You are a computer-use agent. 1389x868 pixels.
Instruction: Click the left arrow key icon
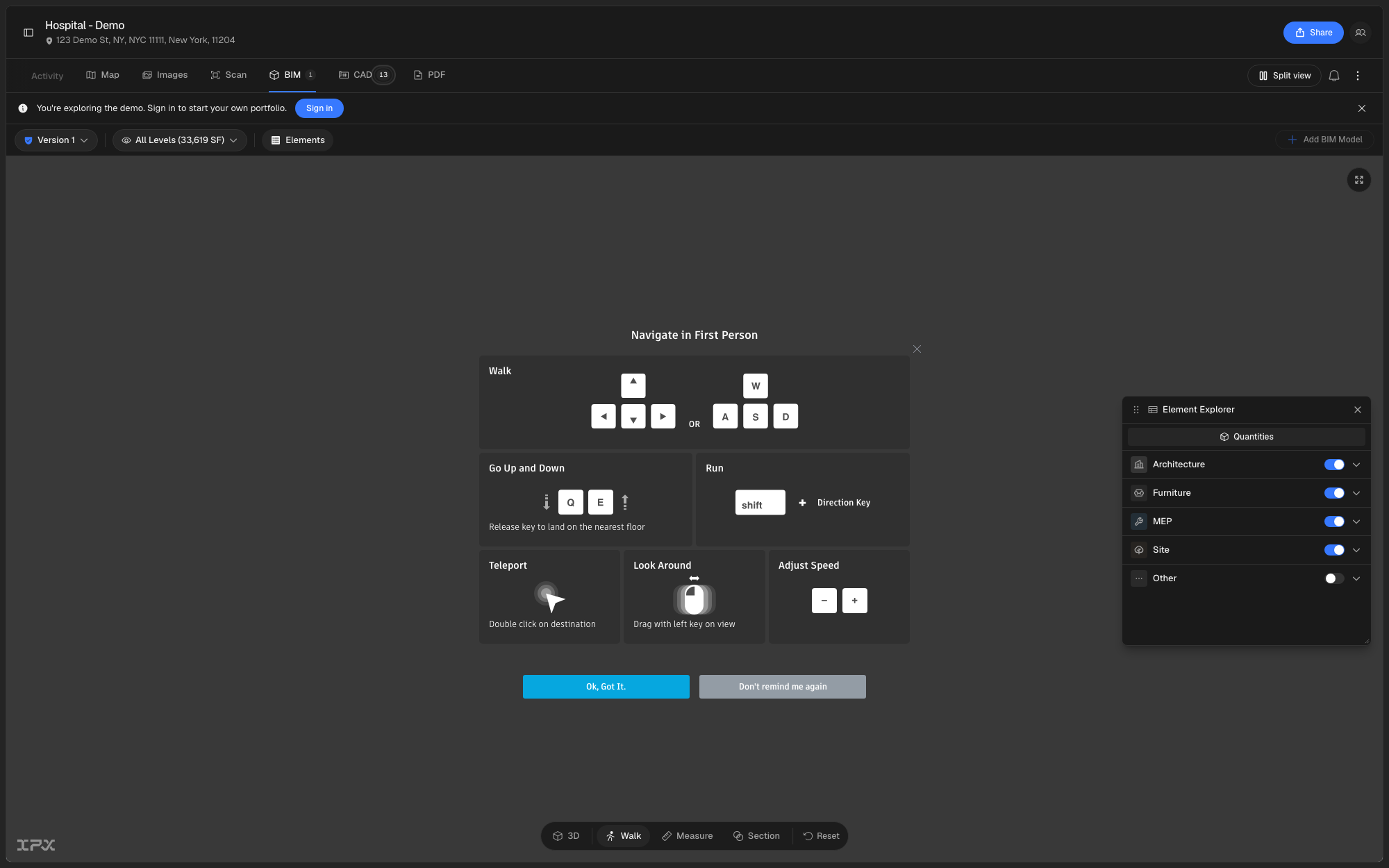[x=603, y=416]
